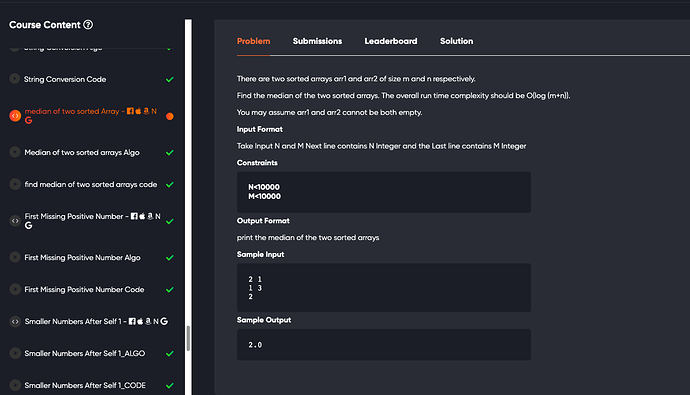Click orange status dot for median of two sorted Array
Screen dimensions: 690x395
click(169, 116)
